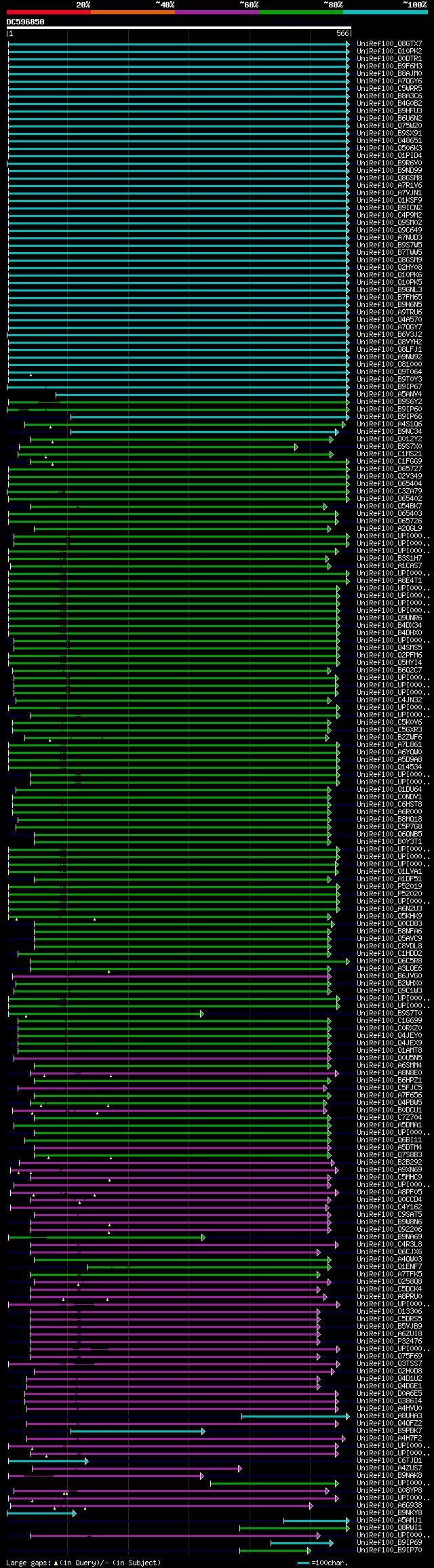Select the UniRef100_B9NA69 label
Image resolution: width=434 pixels, height=1568 pixels.
pos(389,1237)
